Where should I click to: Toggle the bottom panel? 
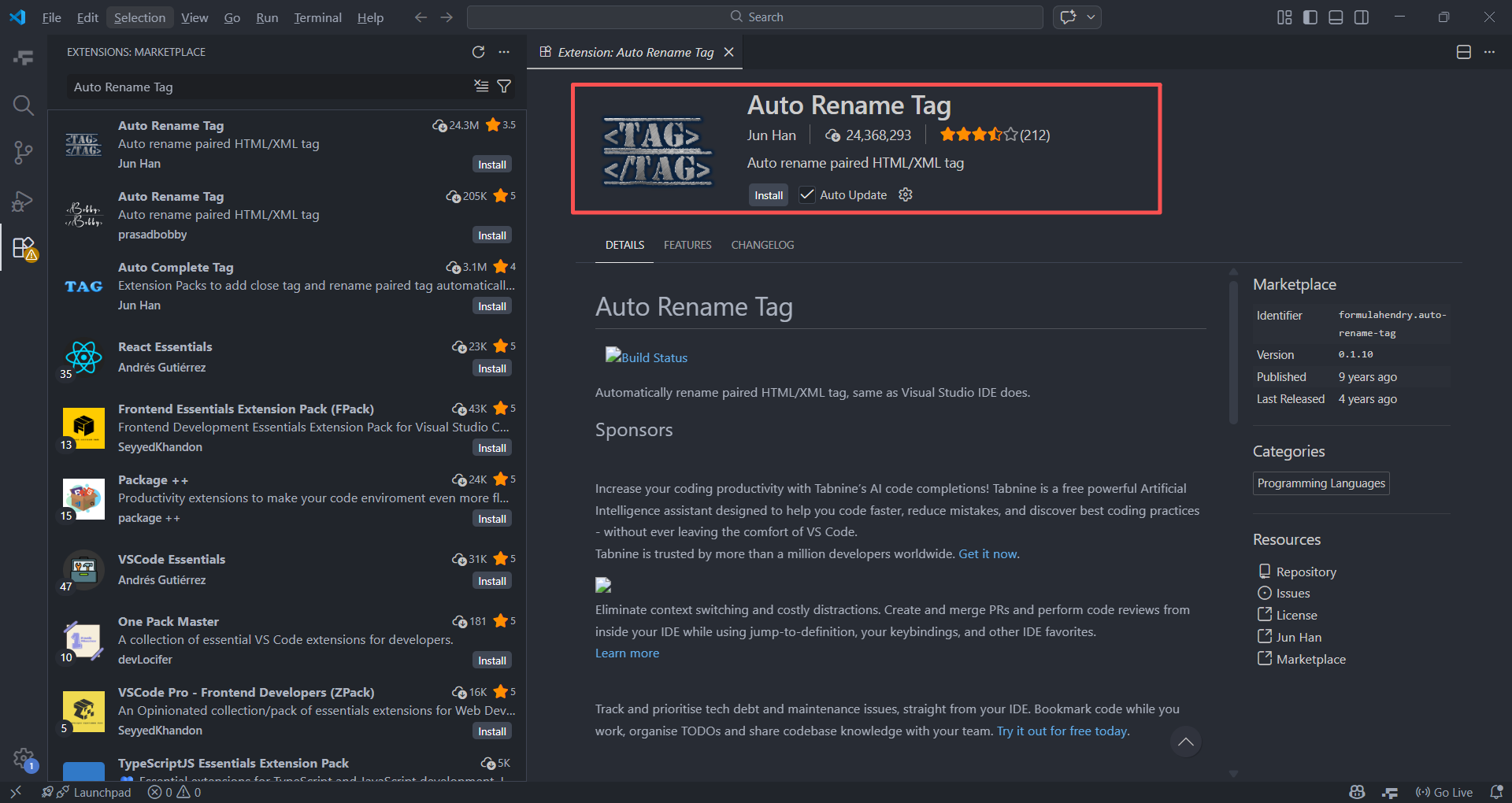coord(1336,17)
